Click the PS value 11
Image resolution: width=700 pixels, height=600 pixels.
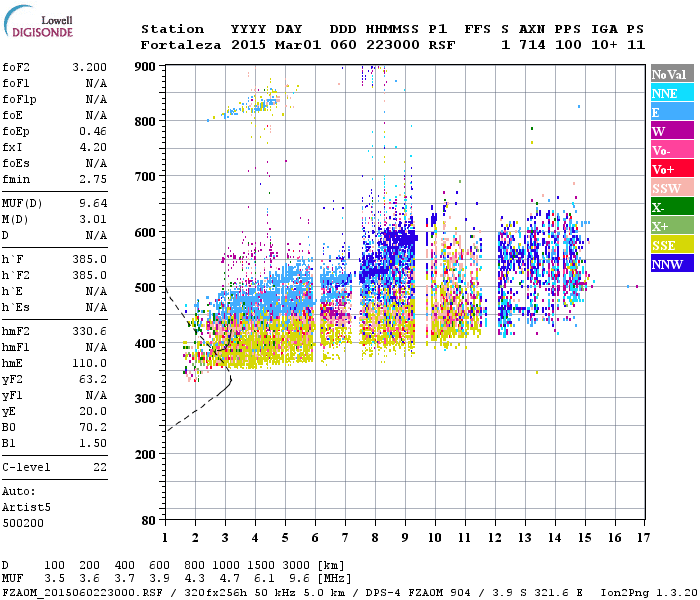point(636,45)
